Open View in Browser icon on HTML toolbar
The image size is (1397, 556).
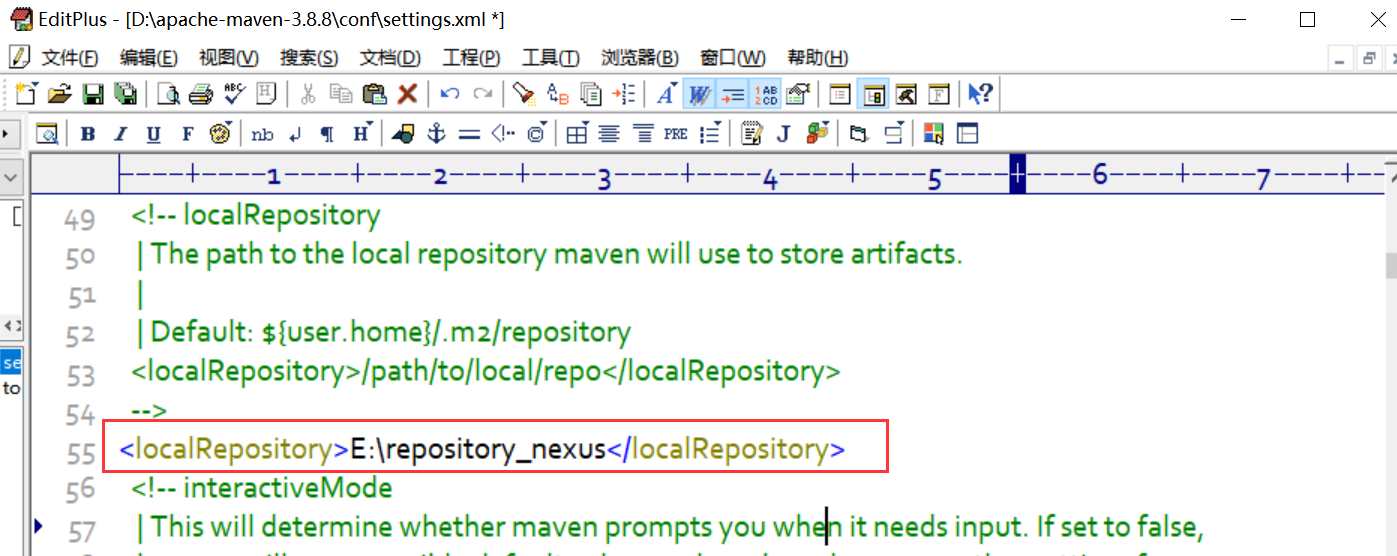click(x=47, y=133)
